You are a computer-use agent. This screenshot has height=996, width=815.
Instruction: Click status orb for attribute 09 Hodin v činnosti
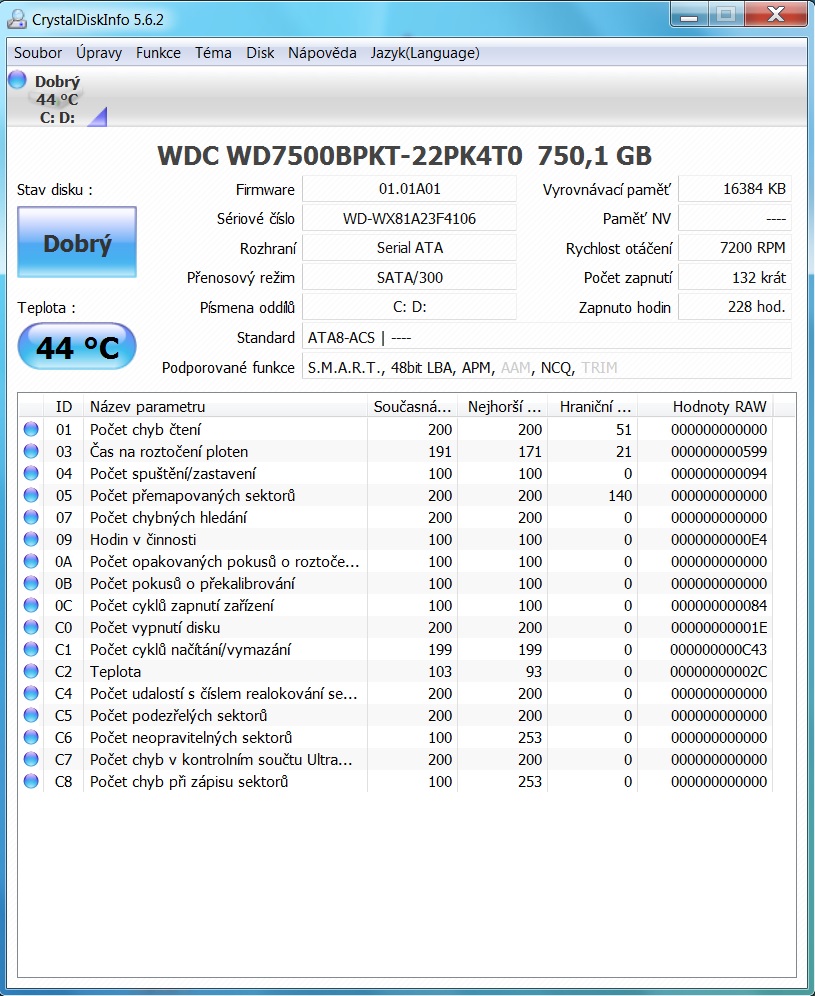click(x=31, y=539)
